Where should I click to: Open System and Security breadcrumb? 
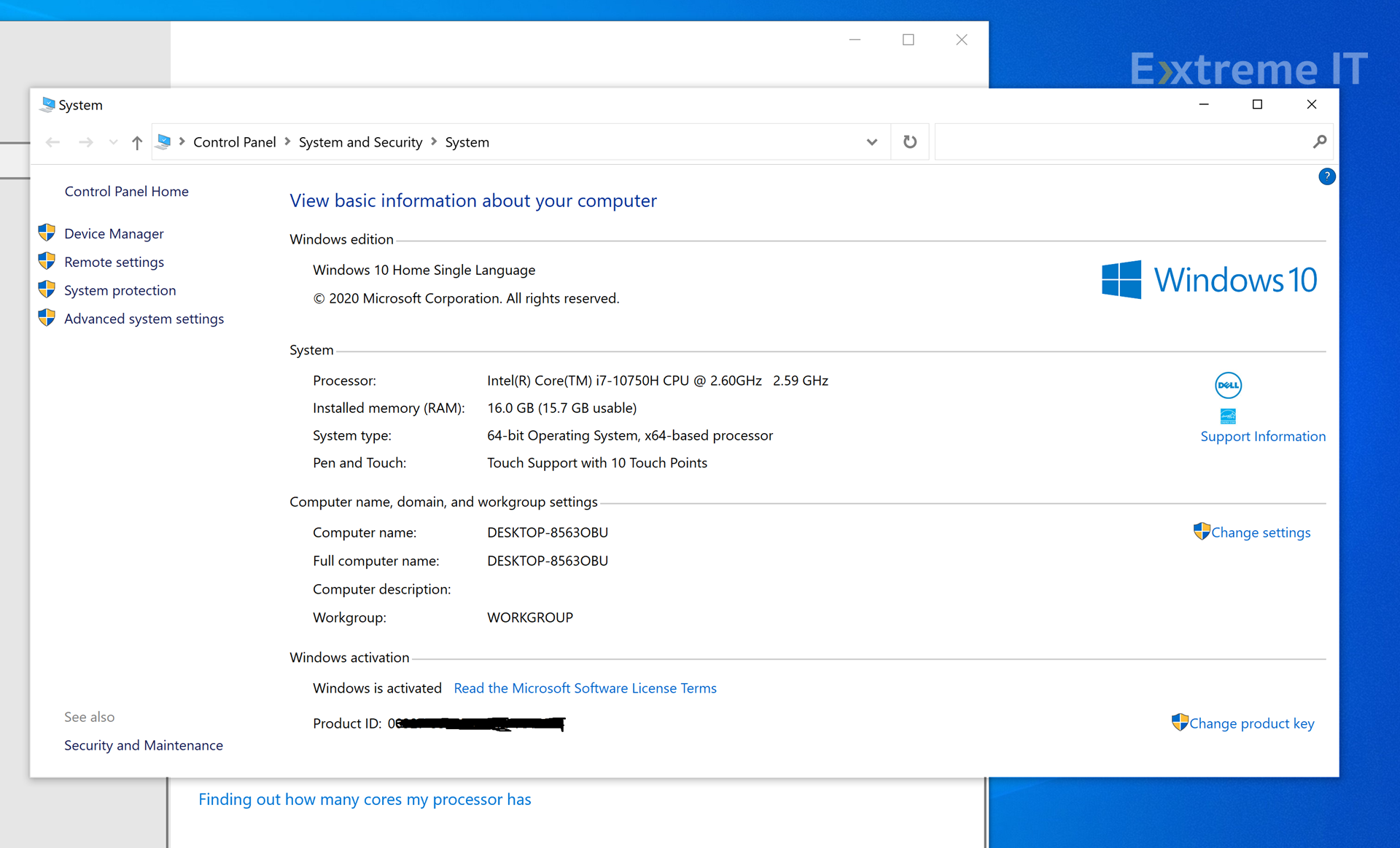tap(360, 142)
